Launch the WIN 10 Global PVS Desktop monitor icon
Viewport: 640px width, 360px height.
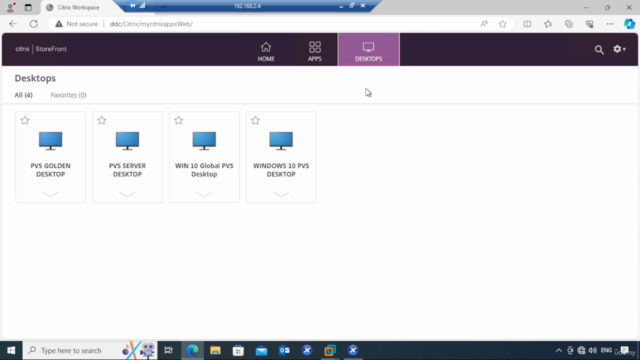(x=204, y=141)
